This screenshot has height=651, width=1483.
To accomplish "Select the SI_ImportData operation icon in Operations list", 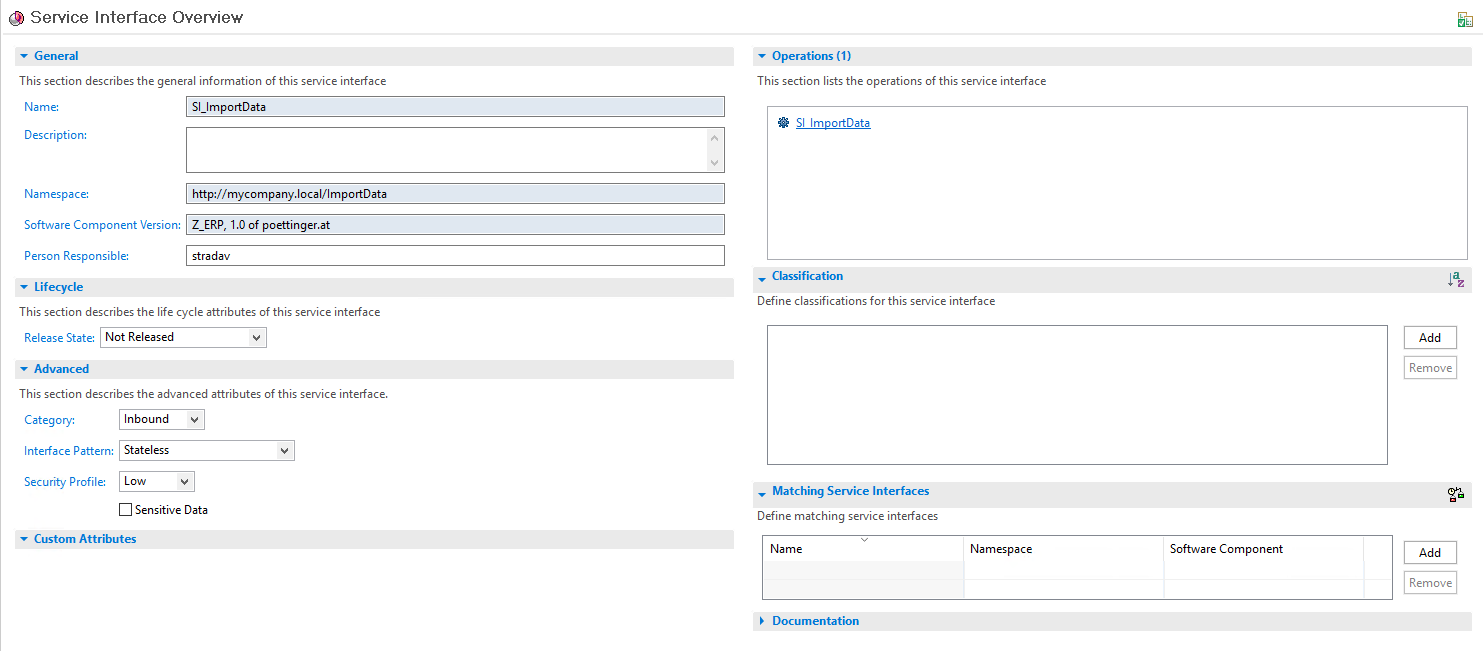I will 783,122.
